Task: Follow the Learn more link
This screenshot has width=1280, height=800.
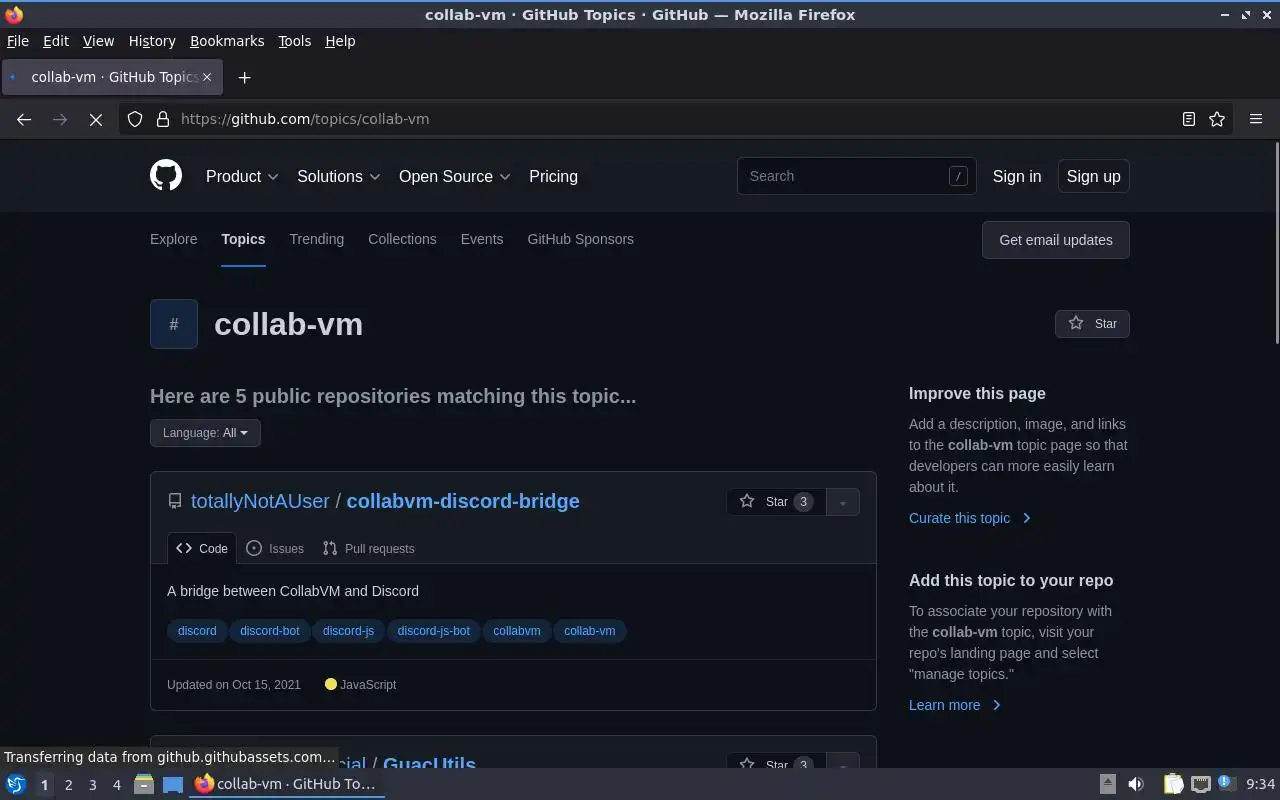Action: (955, 705)
